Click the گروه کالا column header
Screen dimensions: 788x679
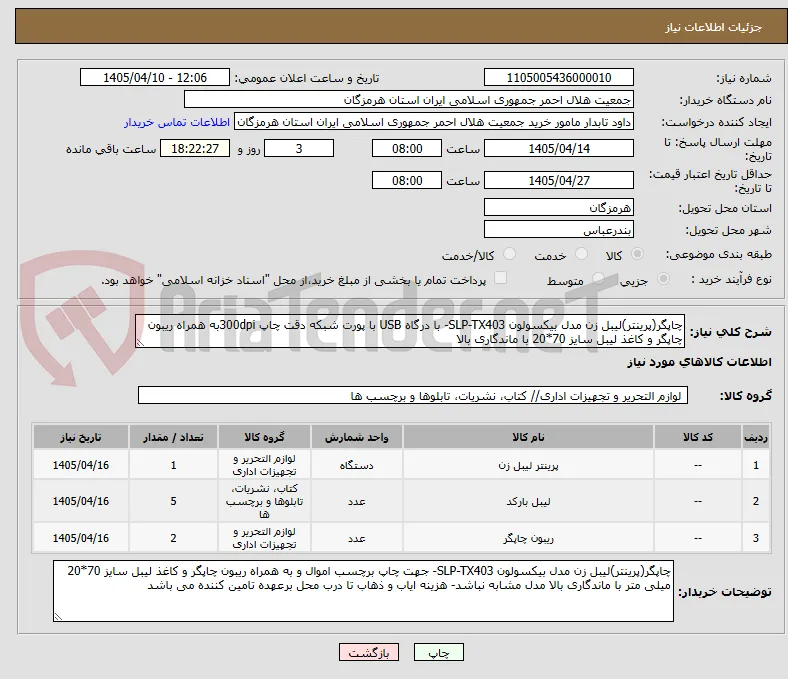coord(264,437)
